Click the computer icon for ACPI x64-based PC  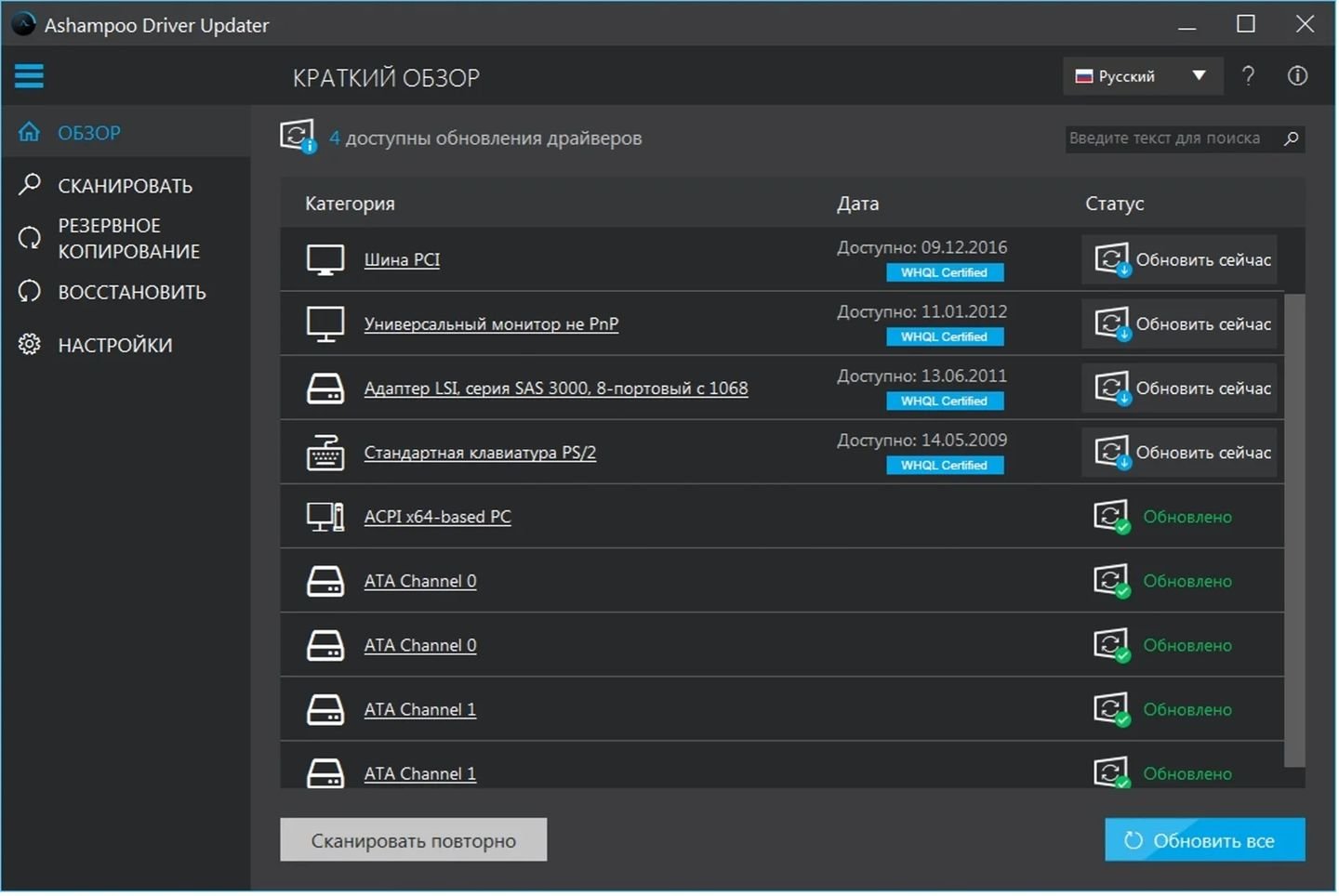click(325, 517)
